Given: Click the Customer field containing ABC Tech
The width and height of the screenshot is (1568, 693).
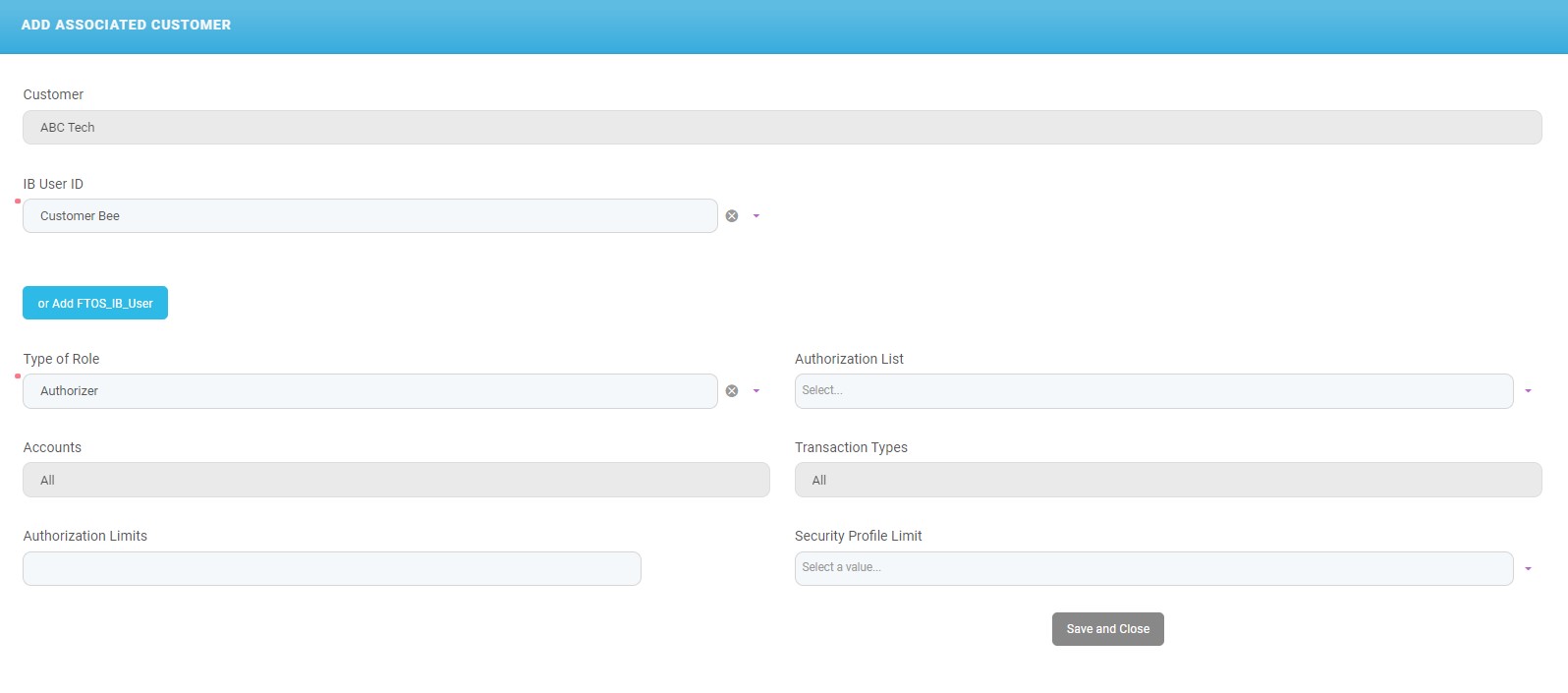Looking at the screenshot, I should [782, 128].
